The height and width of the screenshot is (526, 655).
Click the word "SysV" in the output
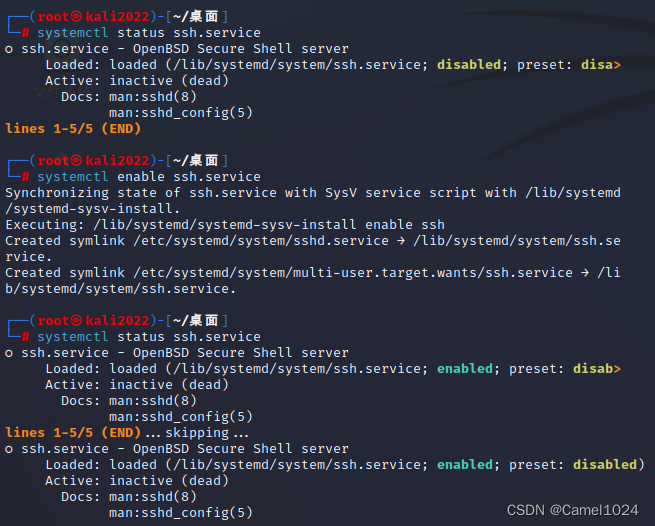pos(341,193)
